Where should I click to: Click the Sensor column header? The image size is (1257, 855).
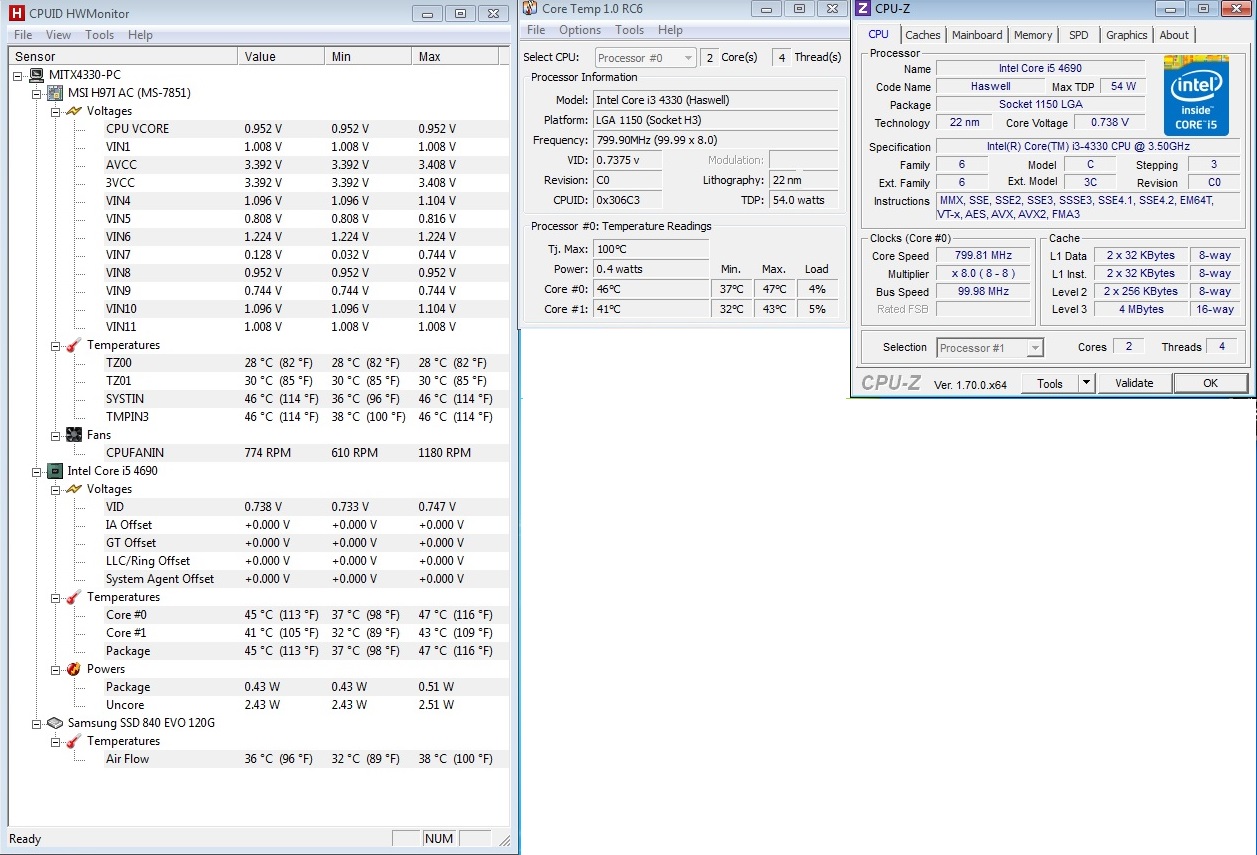pyautogui.click(x=123, y=57)
